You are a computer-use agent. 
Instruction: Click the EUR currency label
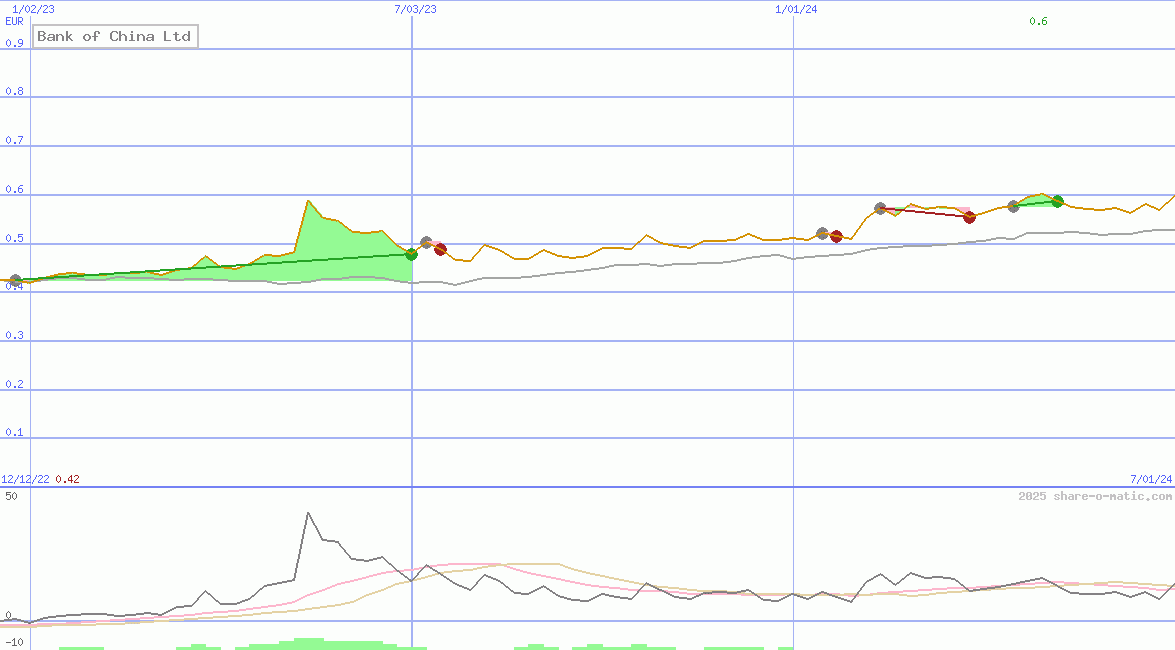pos(13,21)
